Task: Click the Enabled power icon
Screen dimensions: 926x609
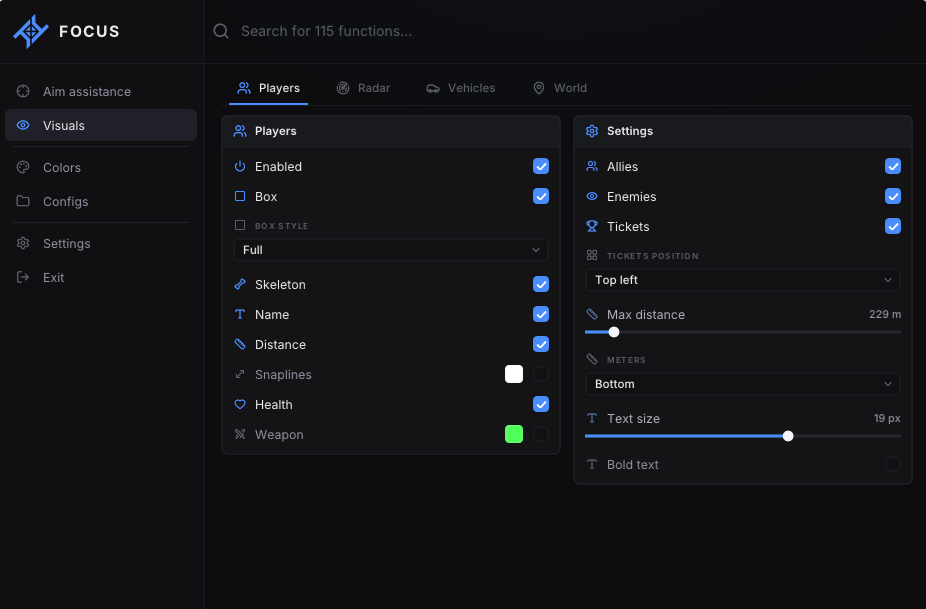Action: [x=240, y=166]
